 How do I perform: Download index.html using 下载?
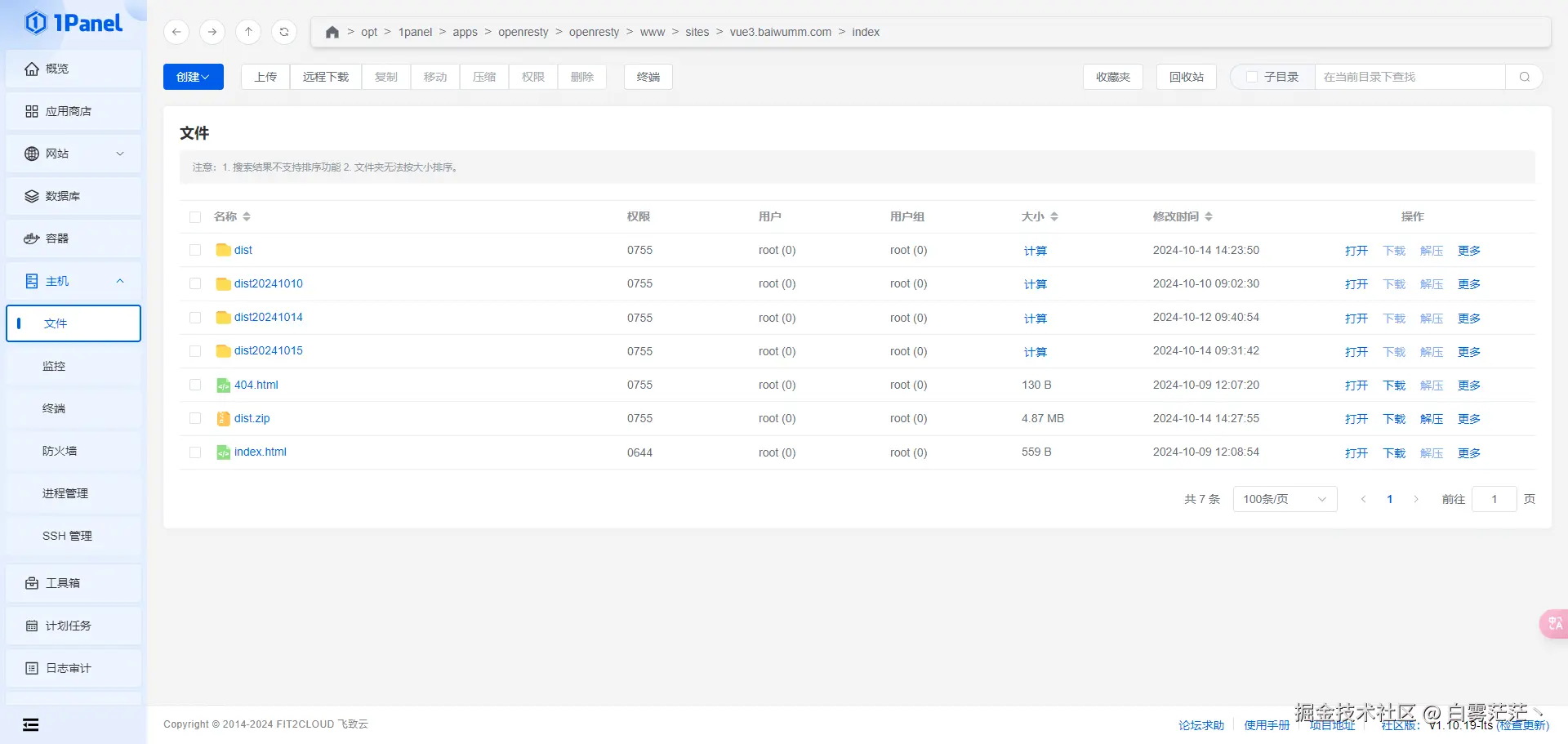[1394, 453]
